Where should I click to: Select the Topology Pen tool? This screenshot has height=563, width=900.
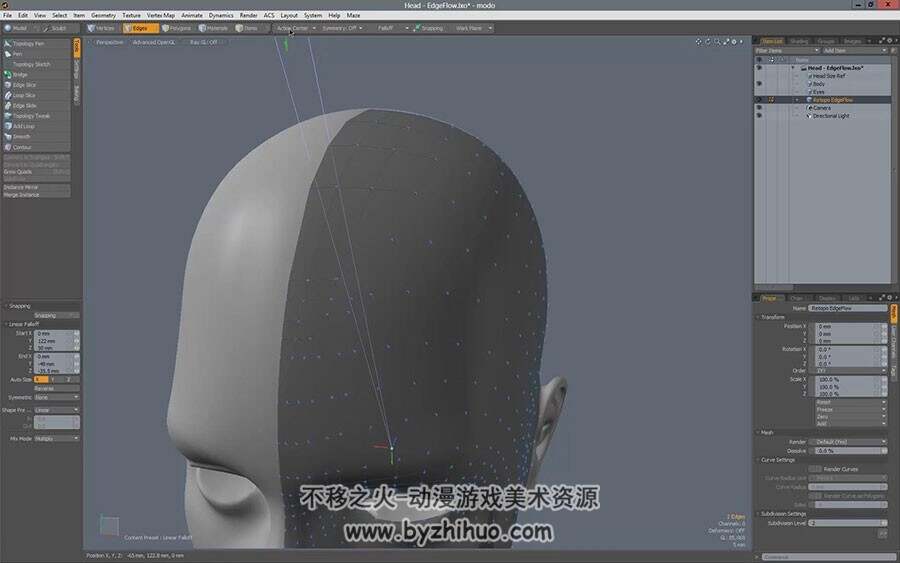click(36, 44)
